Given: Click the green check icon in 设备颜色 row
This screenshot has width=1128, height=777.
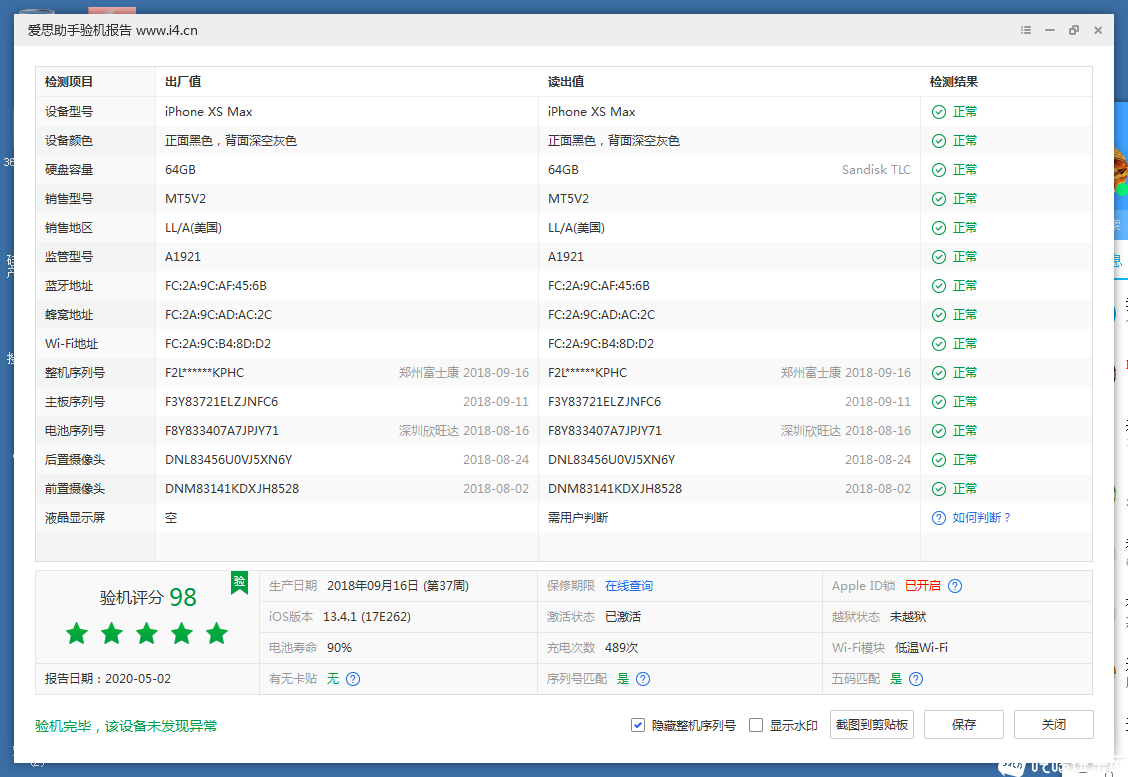Looking at the screenshot, I should [x=939, y=141].
